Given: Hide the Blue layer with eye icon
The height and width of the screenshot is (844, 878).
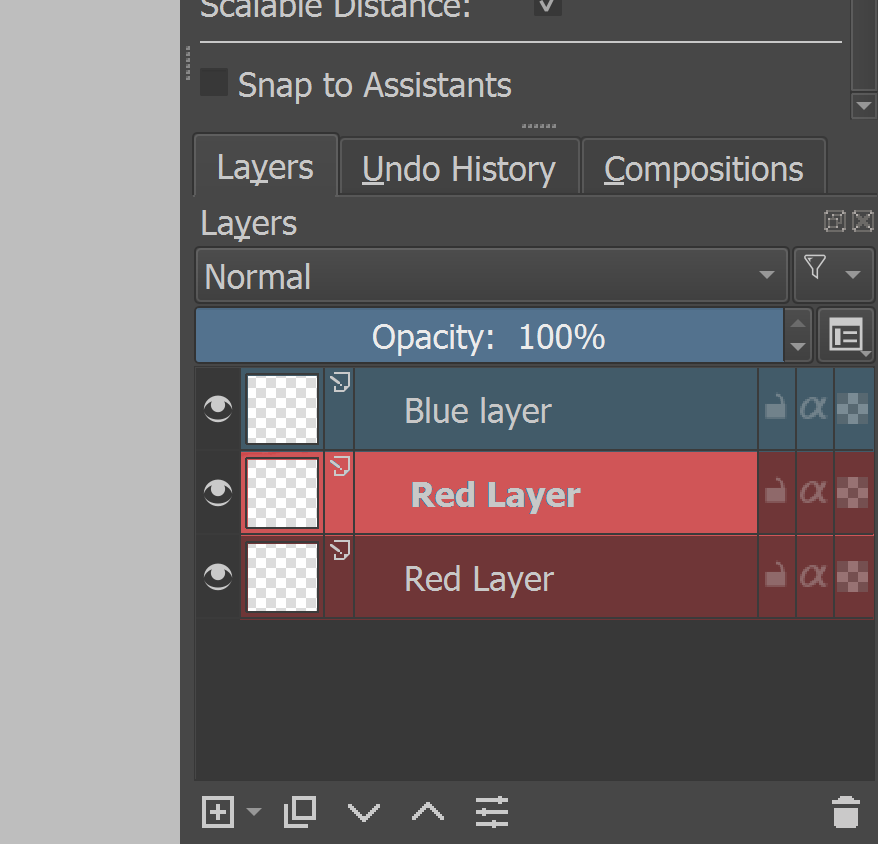Looking at the screenshot, I should [x=218, y=409].
